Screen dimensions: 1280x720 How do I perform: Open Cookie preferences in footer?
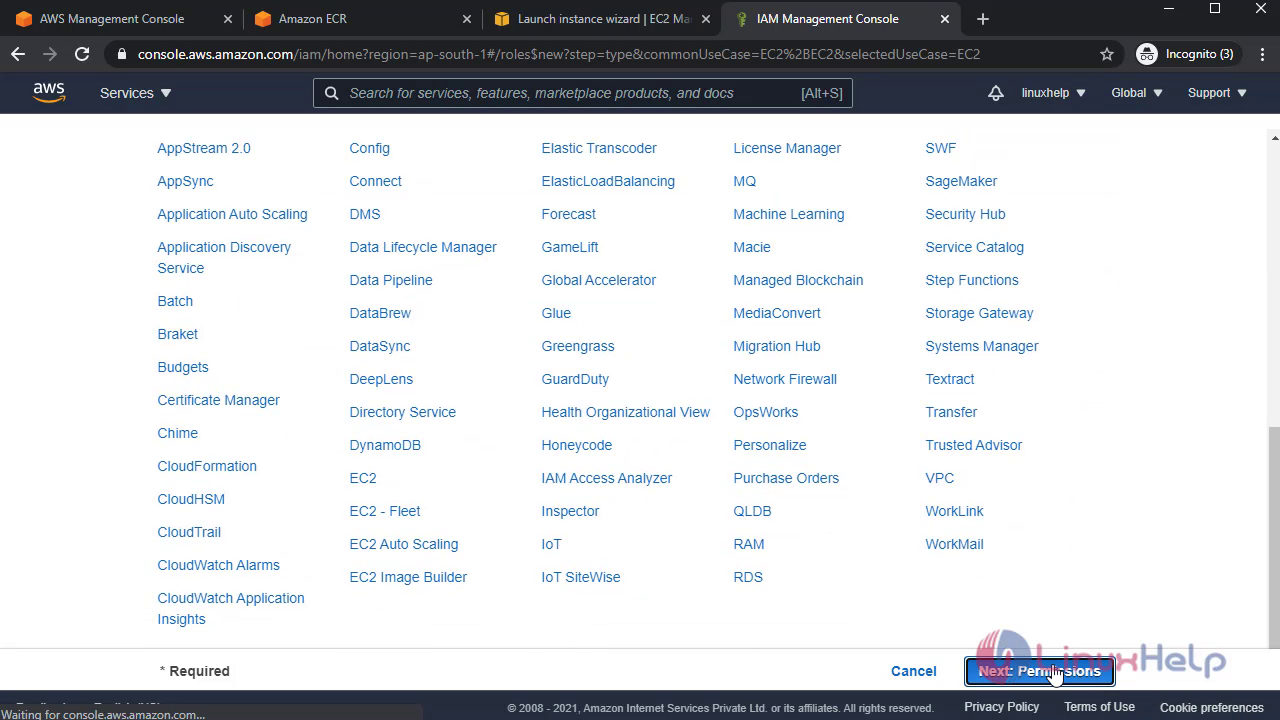coord(1212,707)
